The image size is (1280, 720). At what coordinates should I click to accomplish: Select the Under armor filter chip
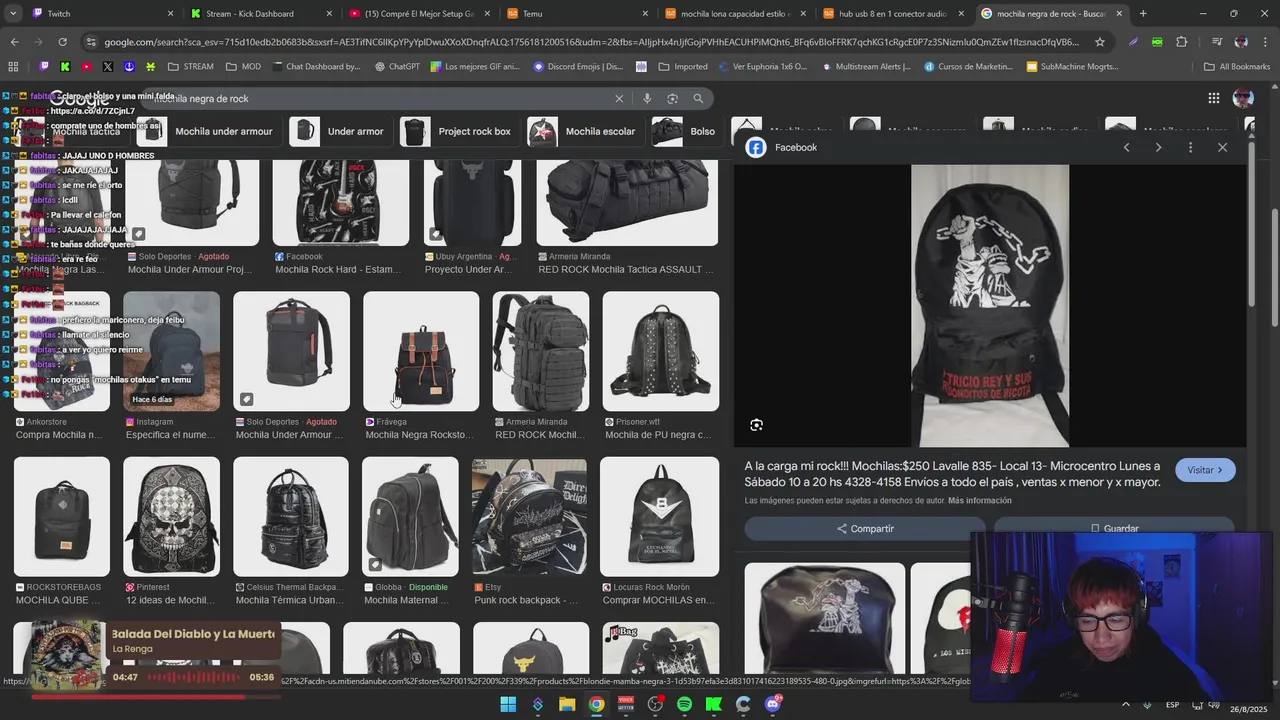pyautogui.click(x=339, y=131)
